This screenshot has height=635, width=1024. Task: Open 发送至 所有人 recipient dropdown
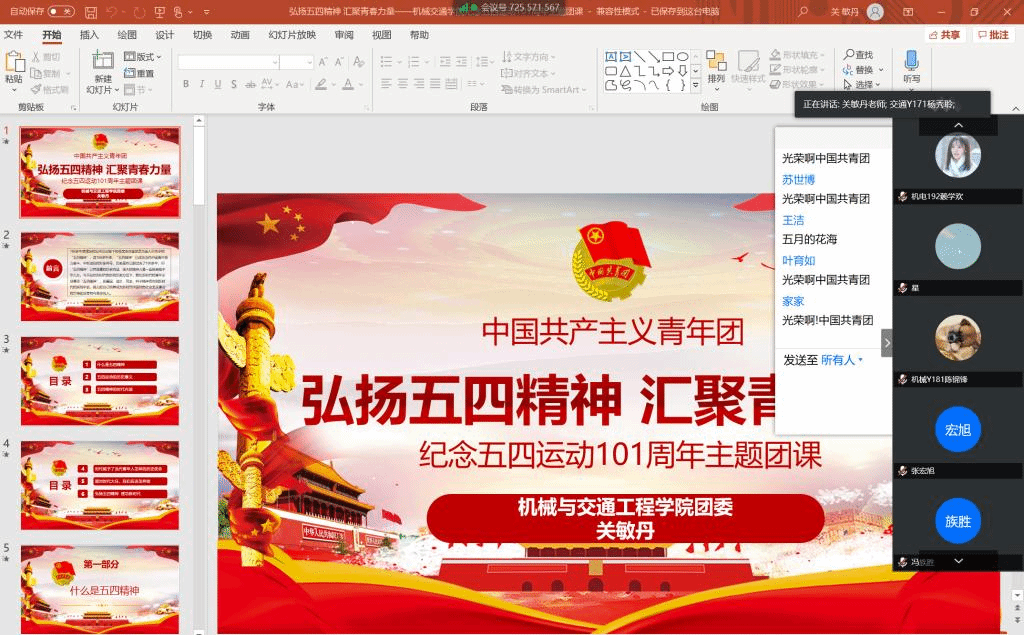[842, 360]
